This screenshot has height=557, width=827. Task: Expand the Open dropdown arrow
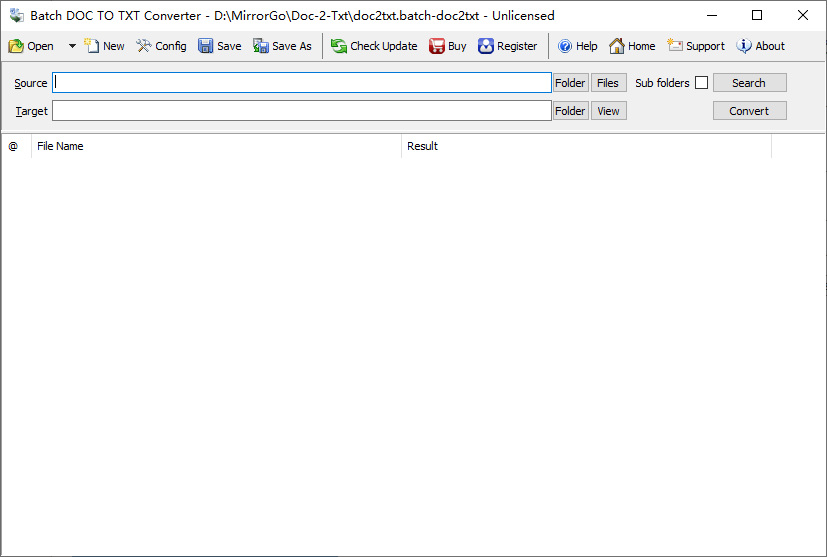click(x=72, y=46)
